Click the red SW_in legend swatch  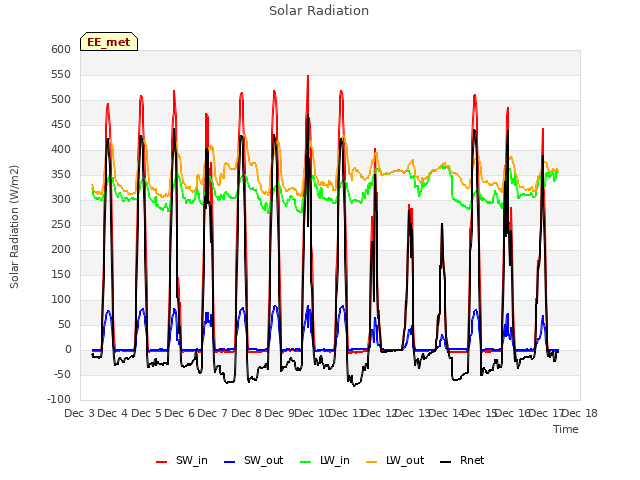[162, 461]
